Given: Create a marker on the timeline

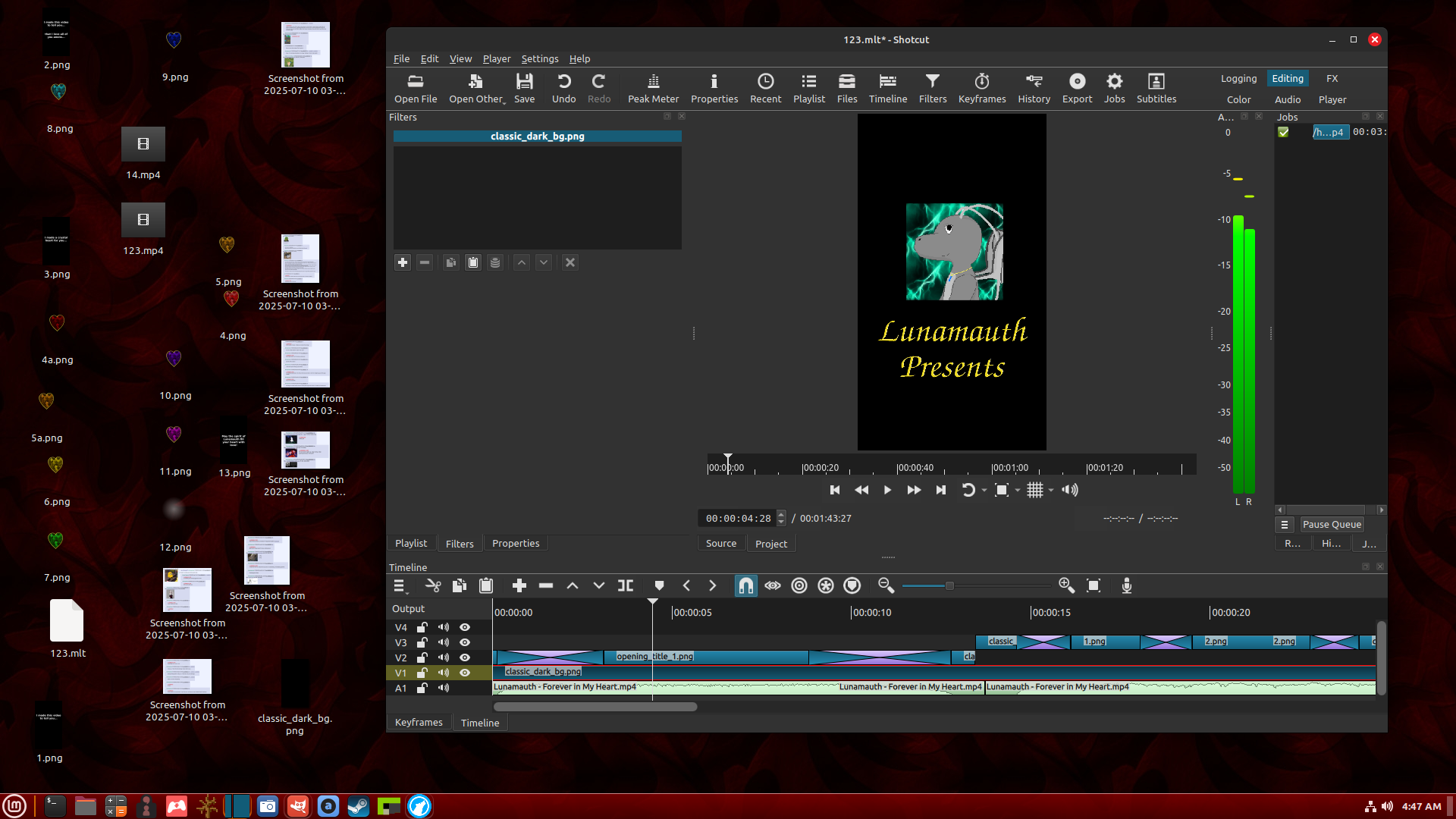Looking at the screenshot, I should pyautogui.click(x=659, y=585).
